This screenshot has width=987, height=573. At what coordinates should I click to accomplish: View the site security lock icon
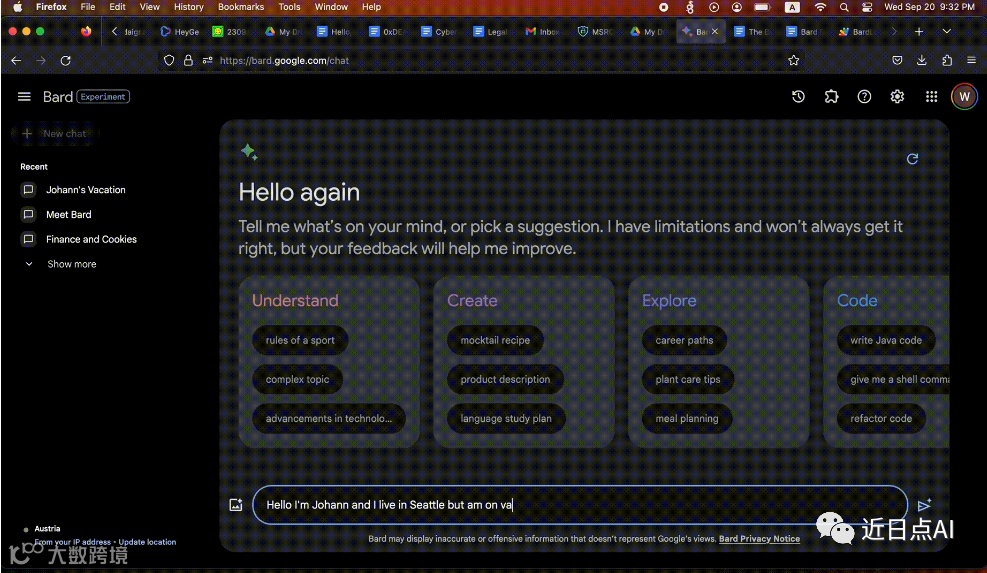pos(188,60)
